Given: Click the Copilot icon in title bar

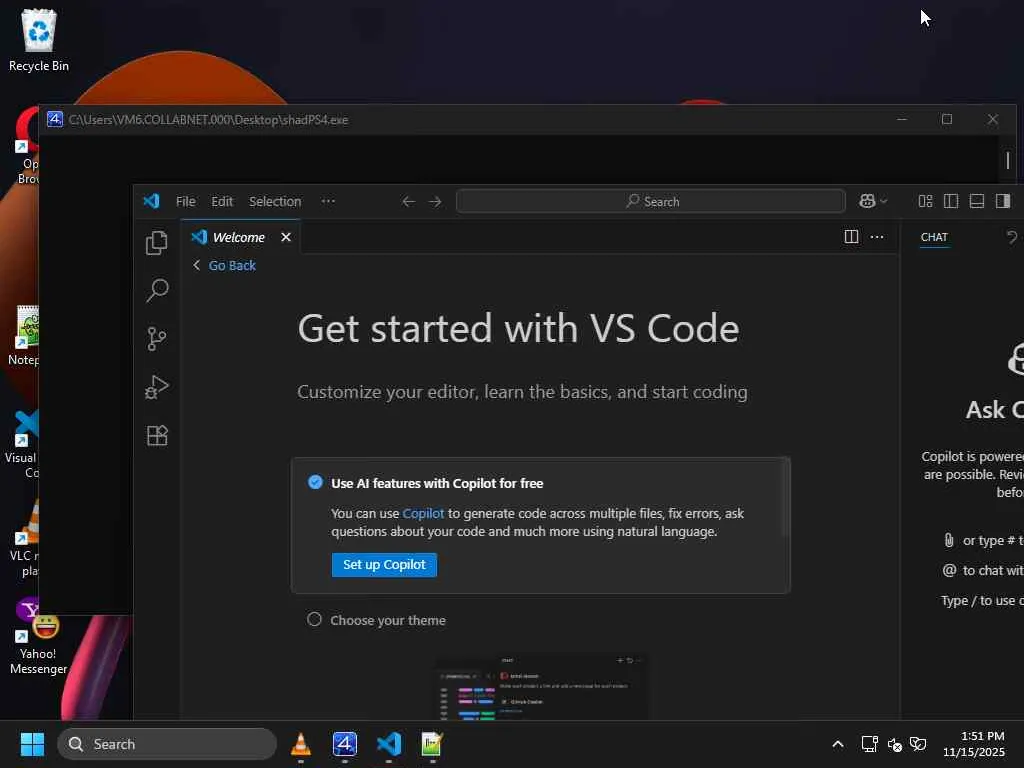Looking at the screenshot, I should pos(867,201).
